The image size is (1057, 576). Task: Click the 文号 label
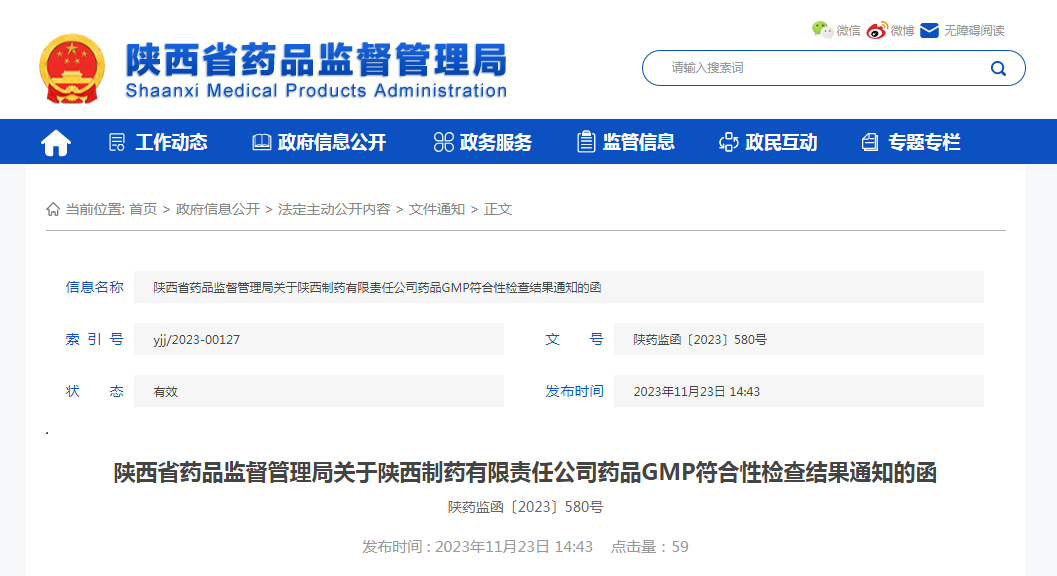coord(574,339)
